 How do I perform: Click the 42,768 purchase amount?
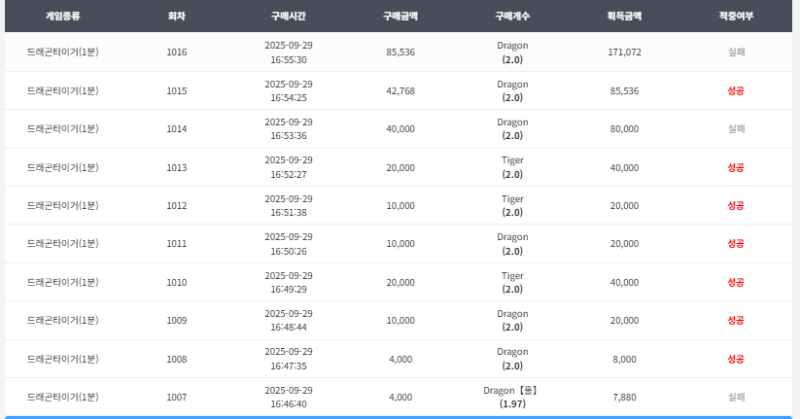pos(400,91)
